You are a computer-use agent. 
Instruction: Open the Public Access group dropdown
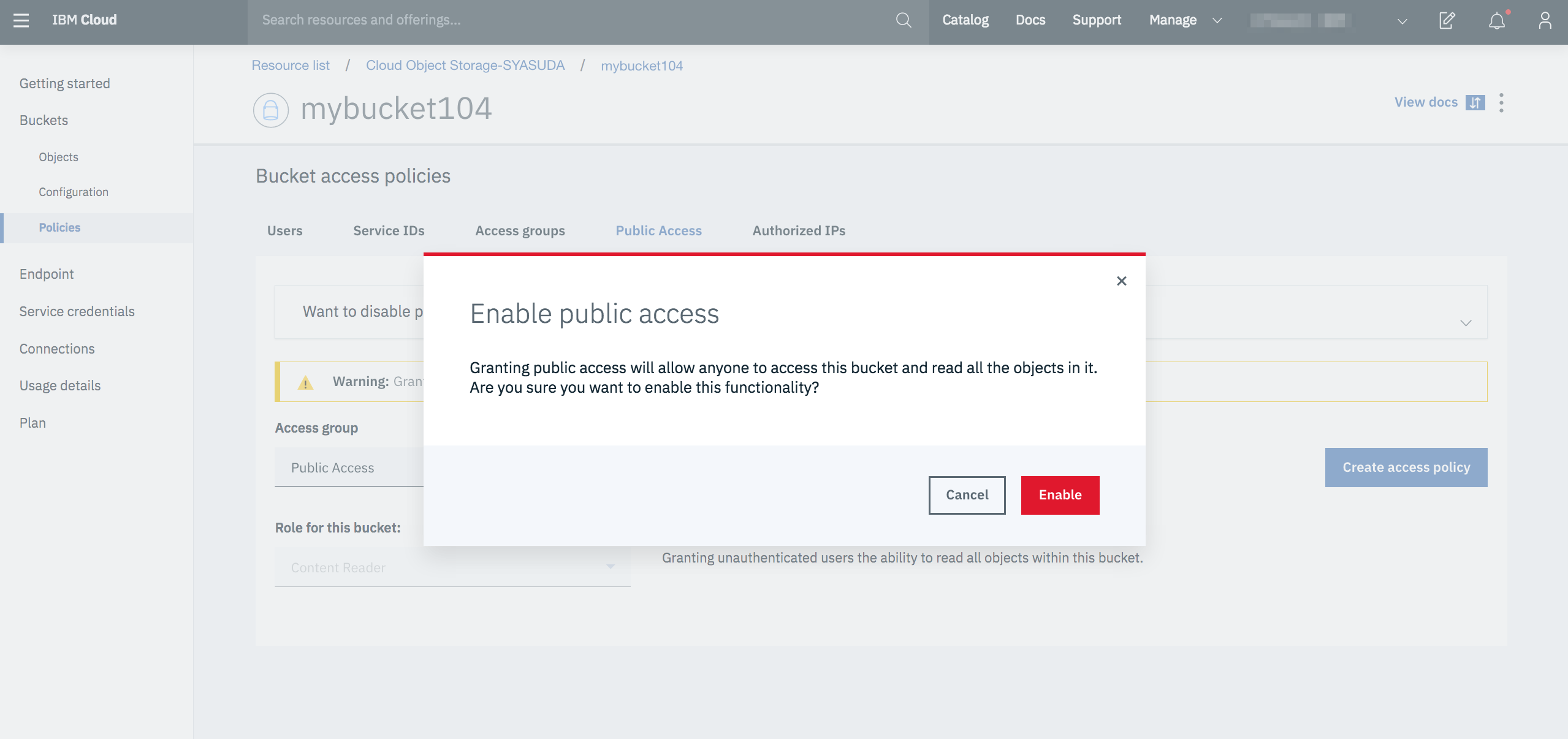349,468
